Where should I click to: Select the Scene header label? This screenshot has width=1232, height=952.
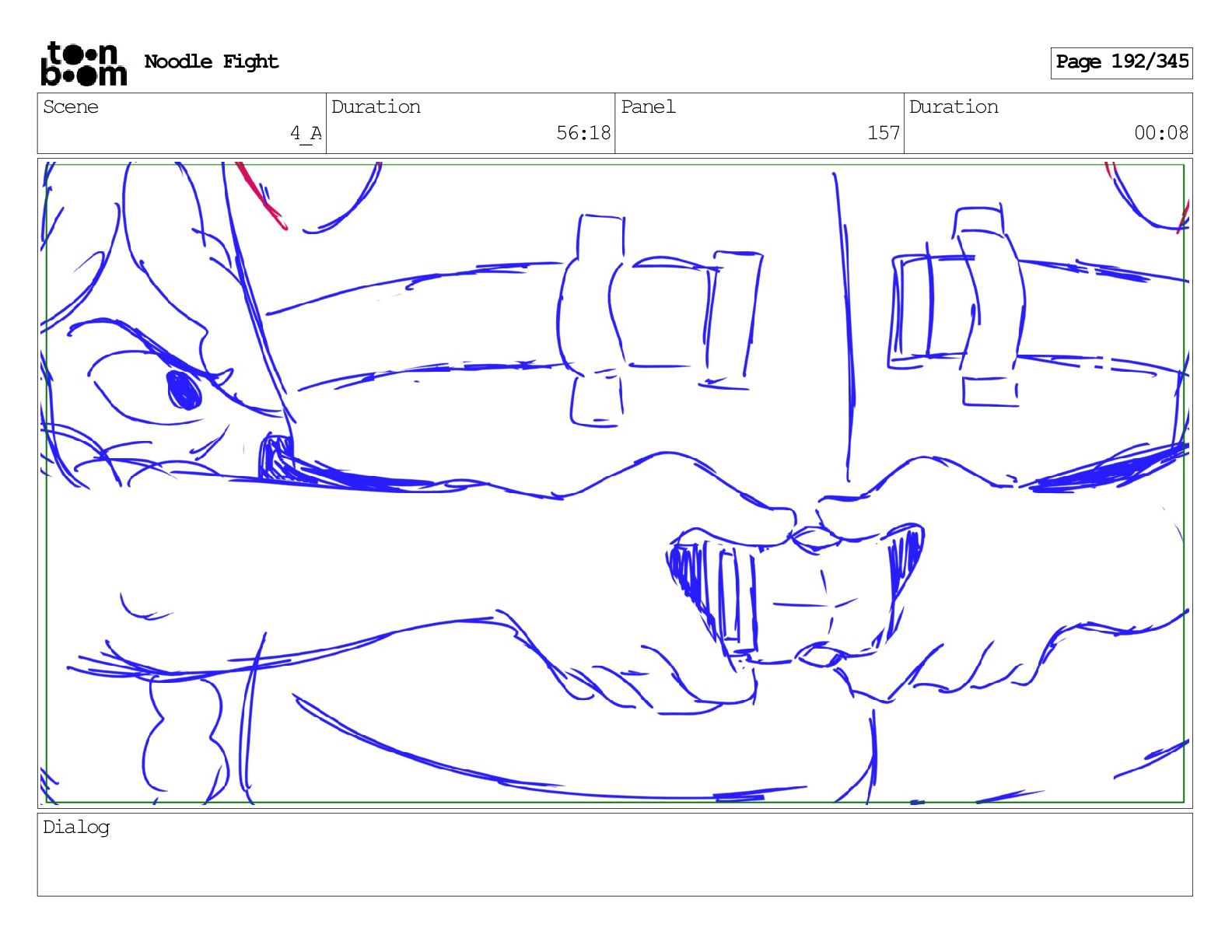tap(71, 107)
